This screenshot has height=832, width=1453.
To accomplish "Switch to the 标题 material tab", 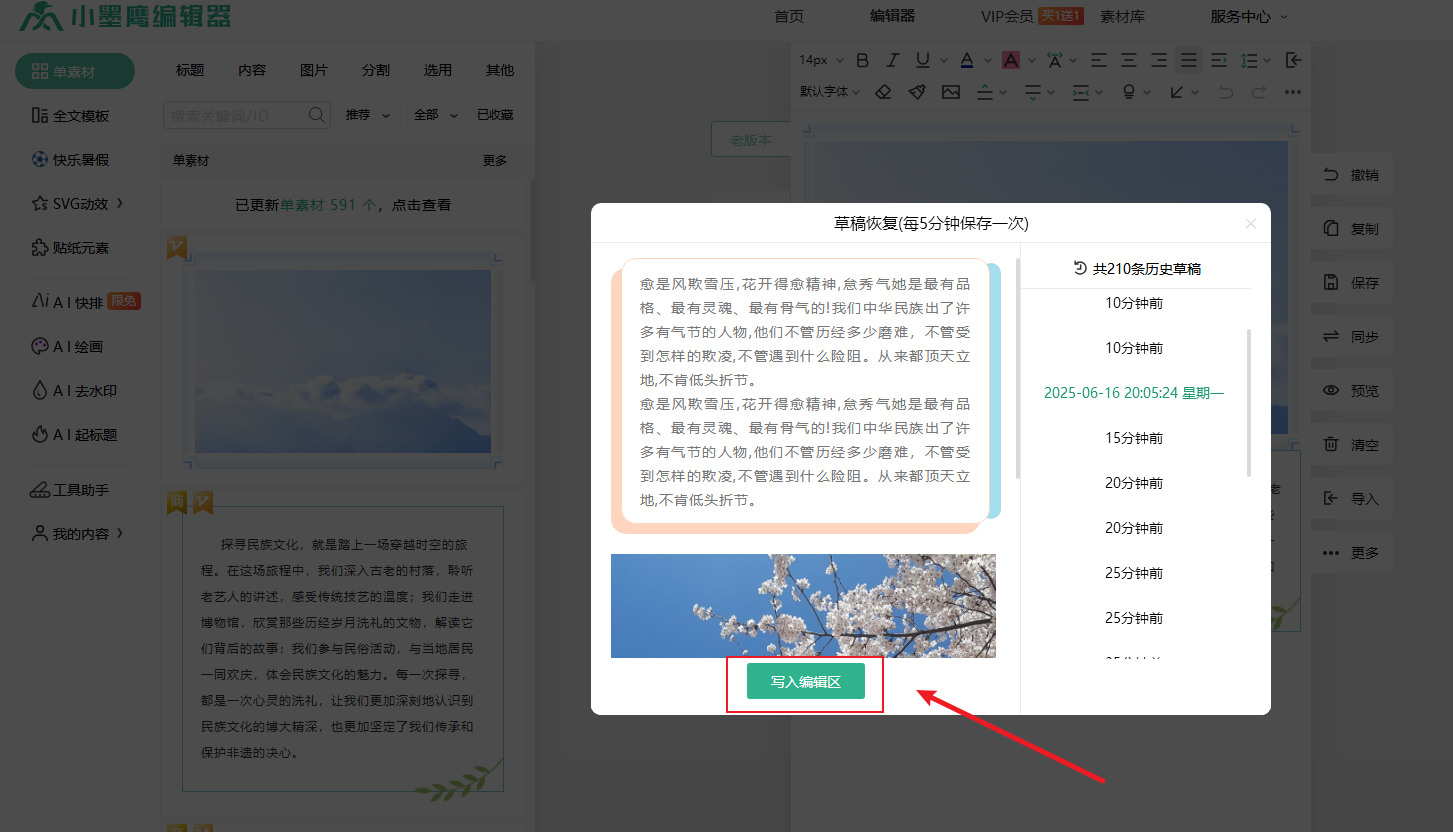I will click(190, 70).
